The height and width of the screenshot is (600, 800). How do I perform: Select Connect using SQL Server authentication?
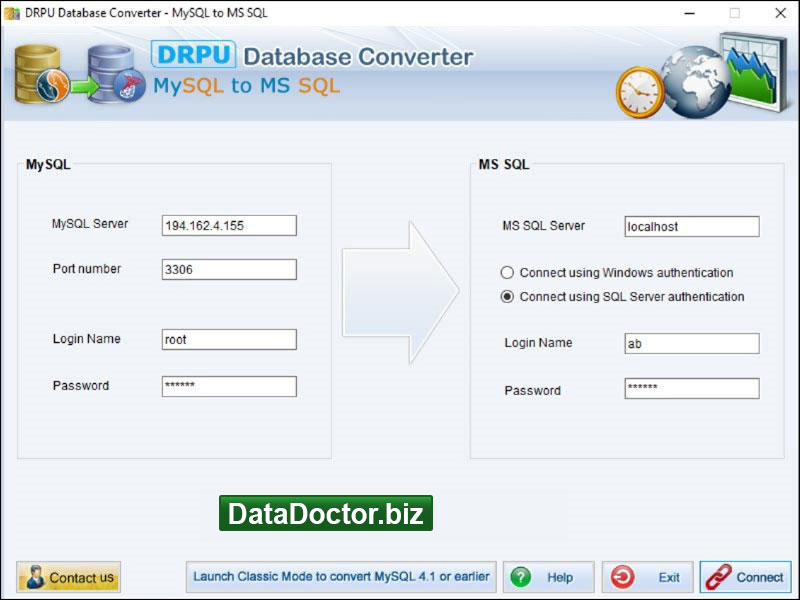[507, 297]
